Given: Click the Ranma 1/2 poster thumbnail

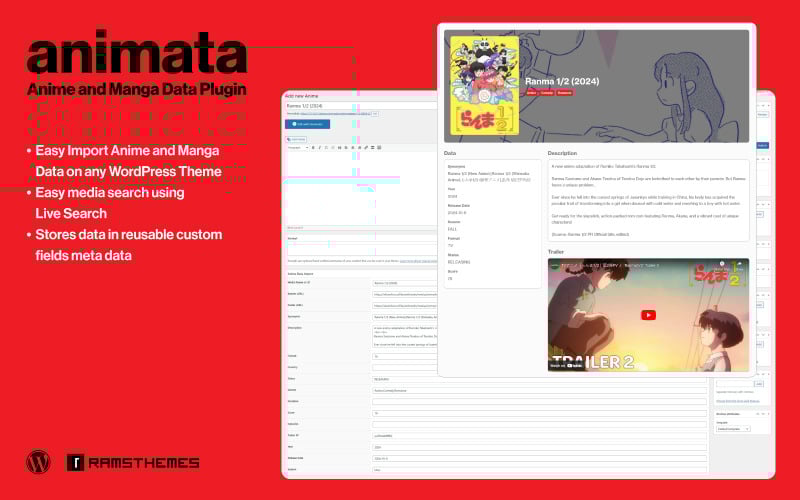Looking at the screenshot, I should [484, 85].
